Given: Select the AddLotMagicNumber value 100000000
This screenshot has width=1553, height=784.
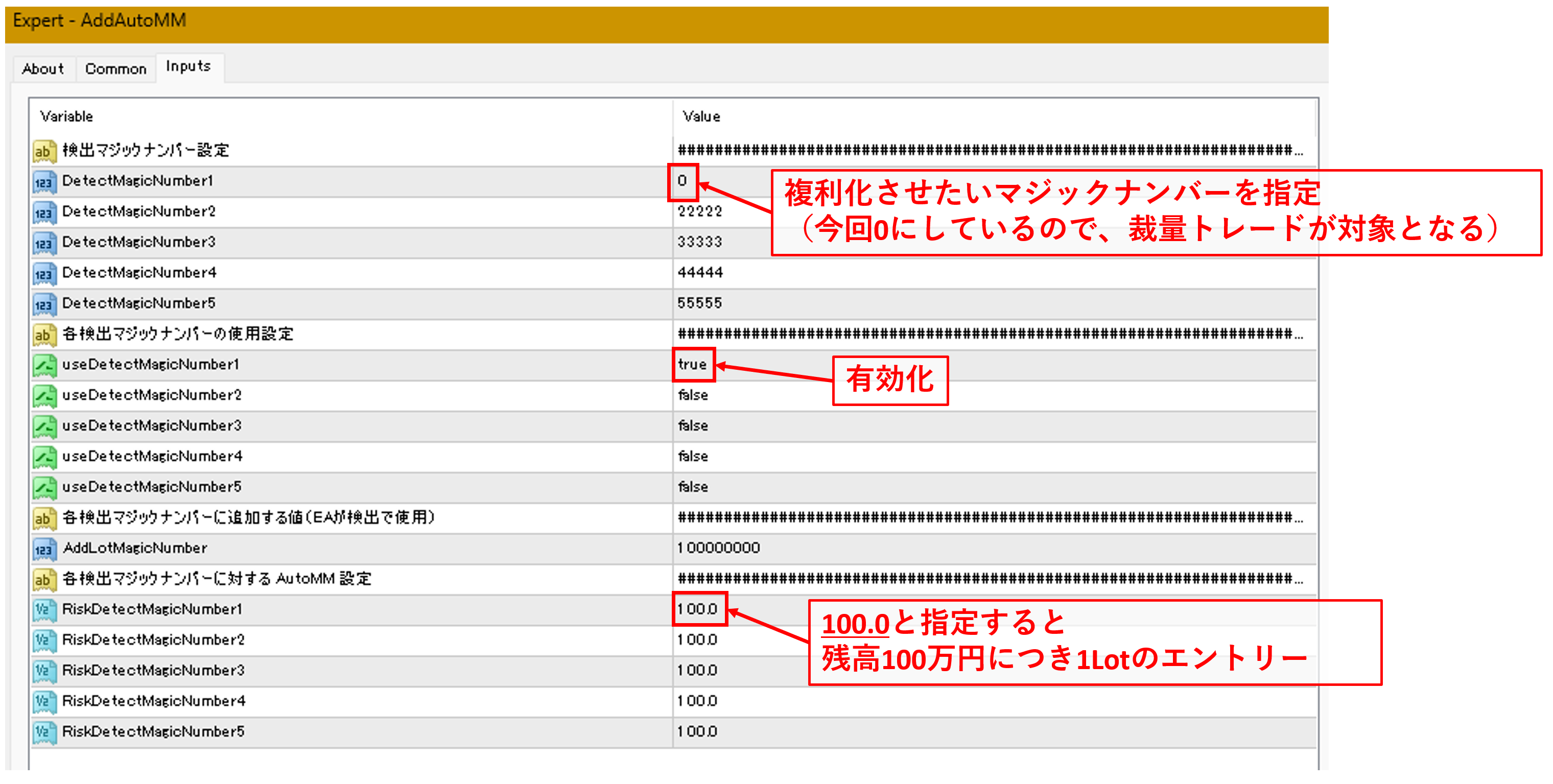Looking at the screenshot, I should 719,549.
